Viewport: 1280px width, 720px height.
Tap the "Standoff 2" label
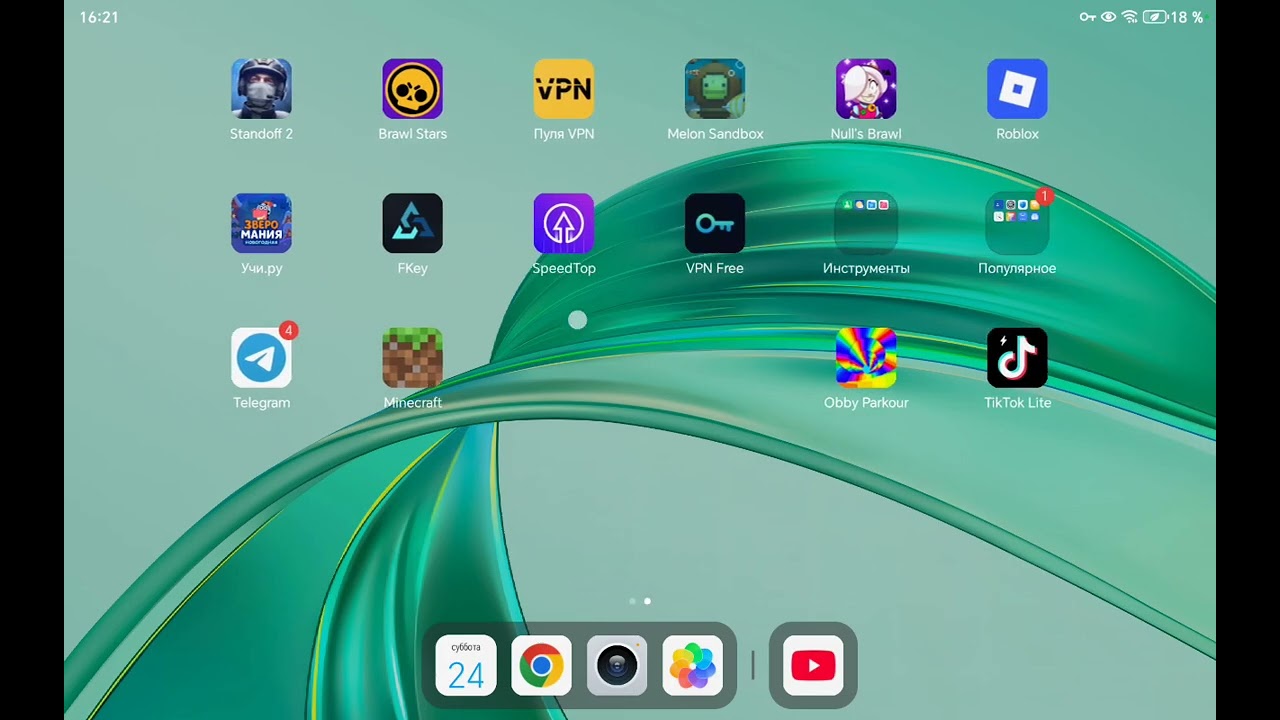[261, 134]
